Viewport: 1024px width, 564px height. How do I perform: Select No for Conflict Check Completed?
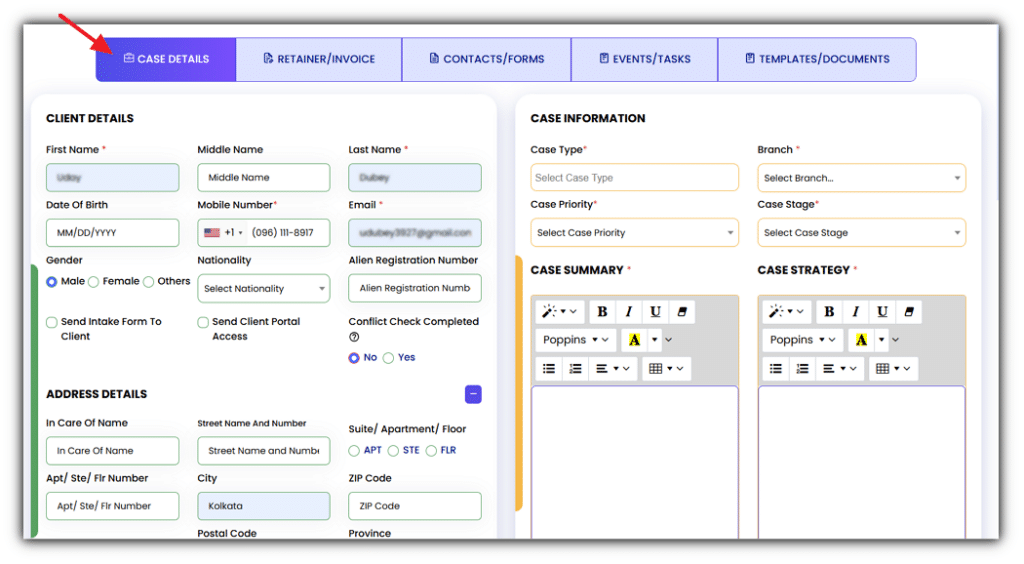[354, 358]
